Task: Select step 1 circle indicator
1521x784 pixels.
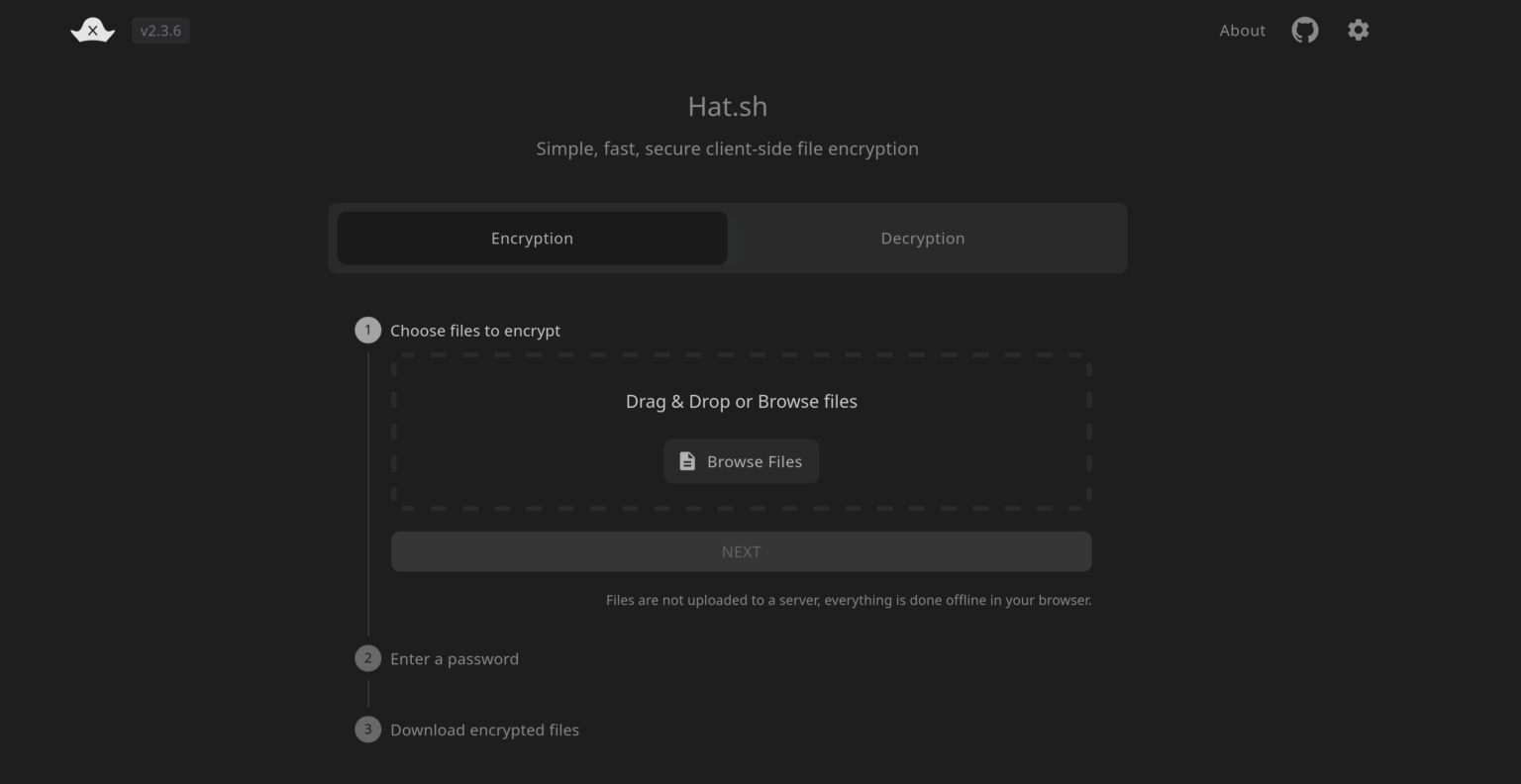Action: click(367, 330)
